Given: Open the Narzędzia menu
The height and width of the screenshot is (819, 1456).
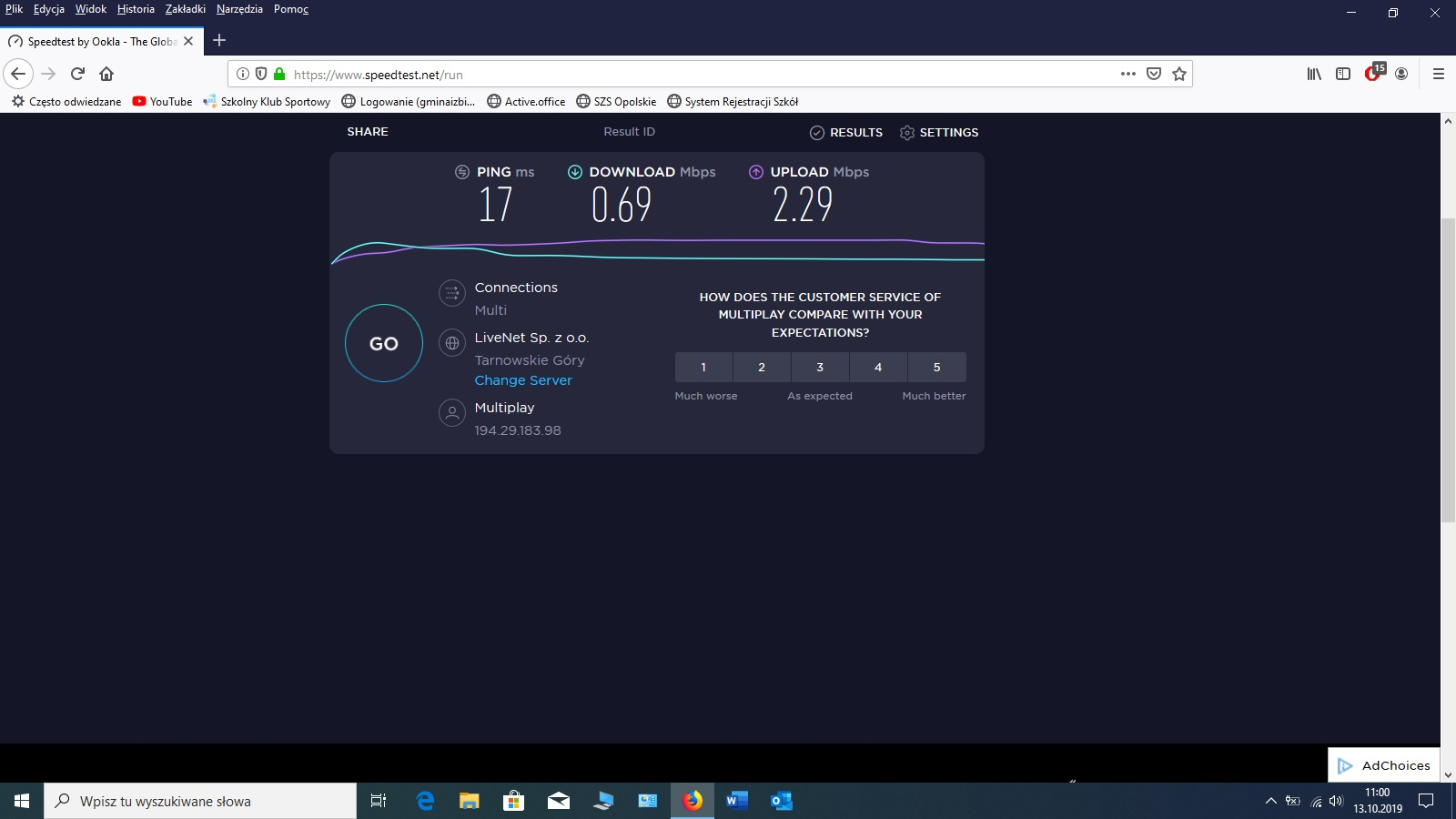Looking at the screenshot, I should coord(239,9).
